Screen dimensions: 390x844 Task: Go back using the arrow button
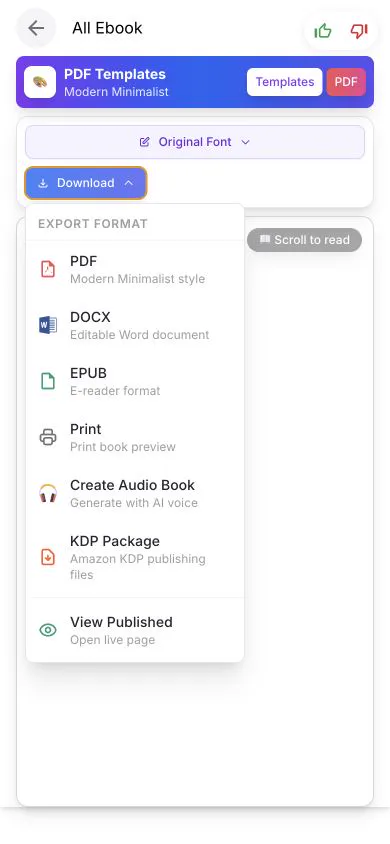click(36, 28)
